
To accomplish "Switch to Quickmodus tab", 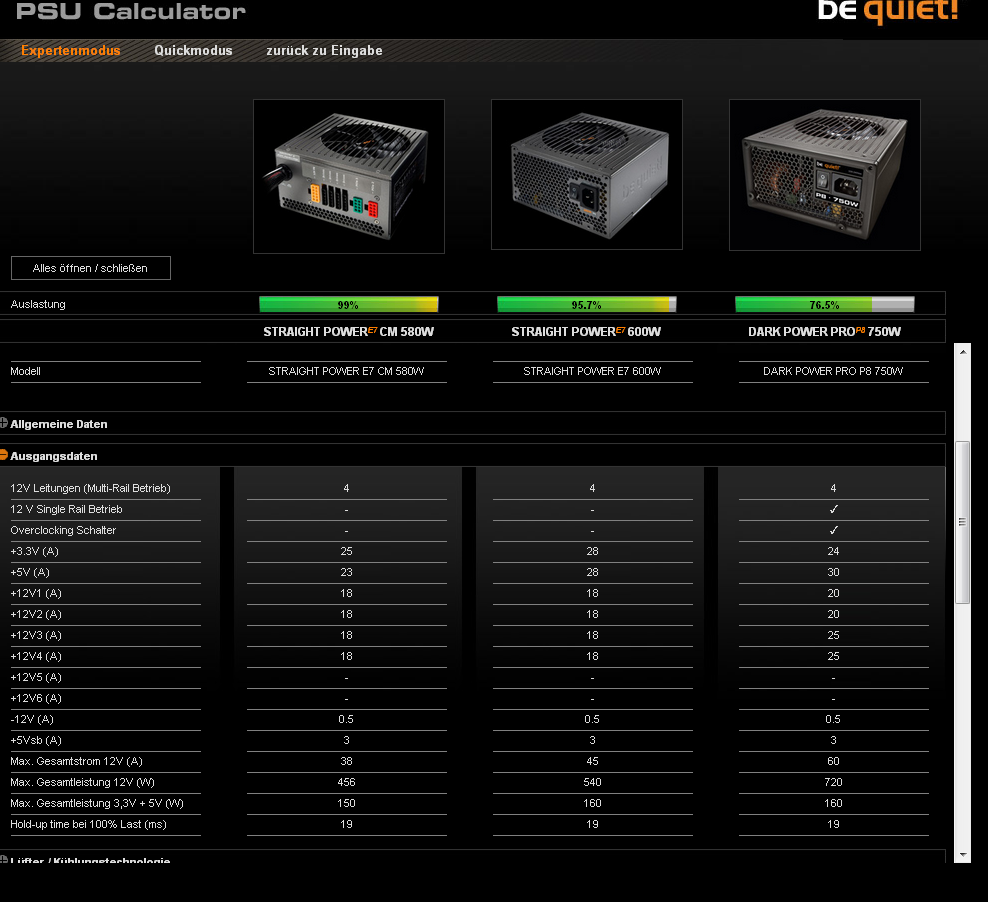I will [x=193, y=50].
